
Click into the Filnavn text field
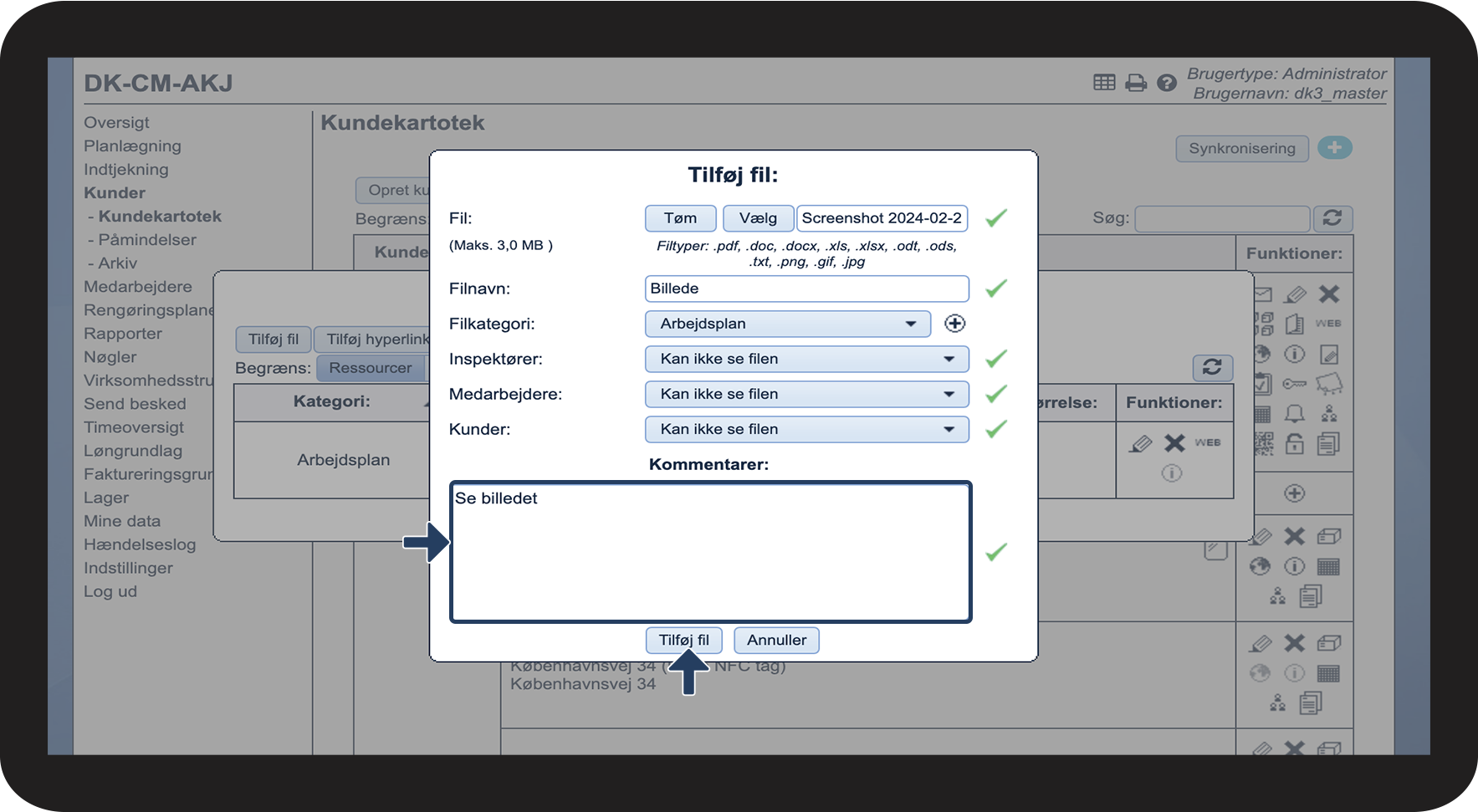tap(806, 289)
